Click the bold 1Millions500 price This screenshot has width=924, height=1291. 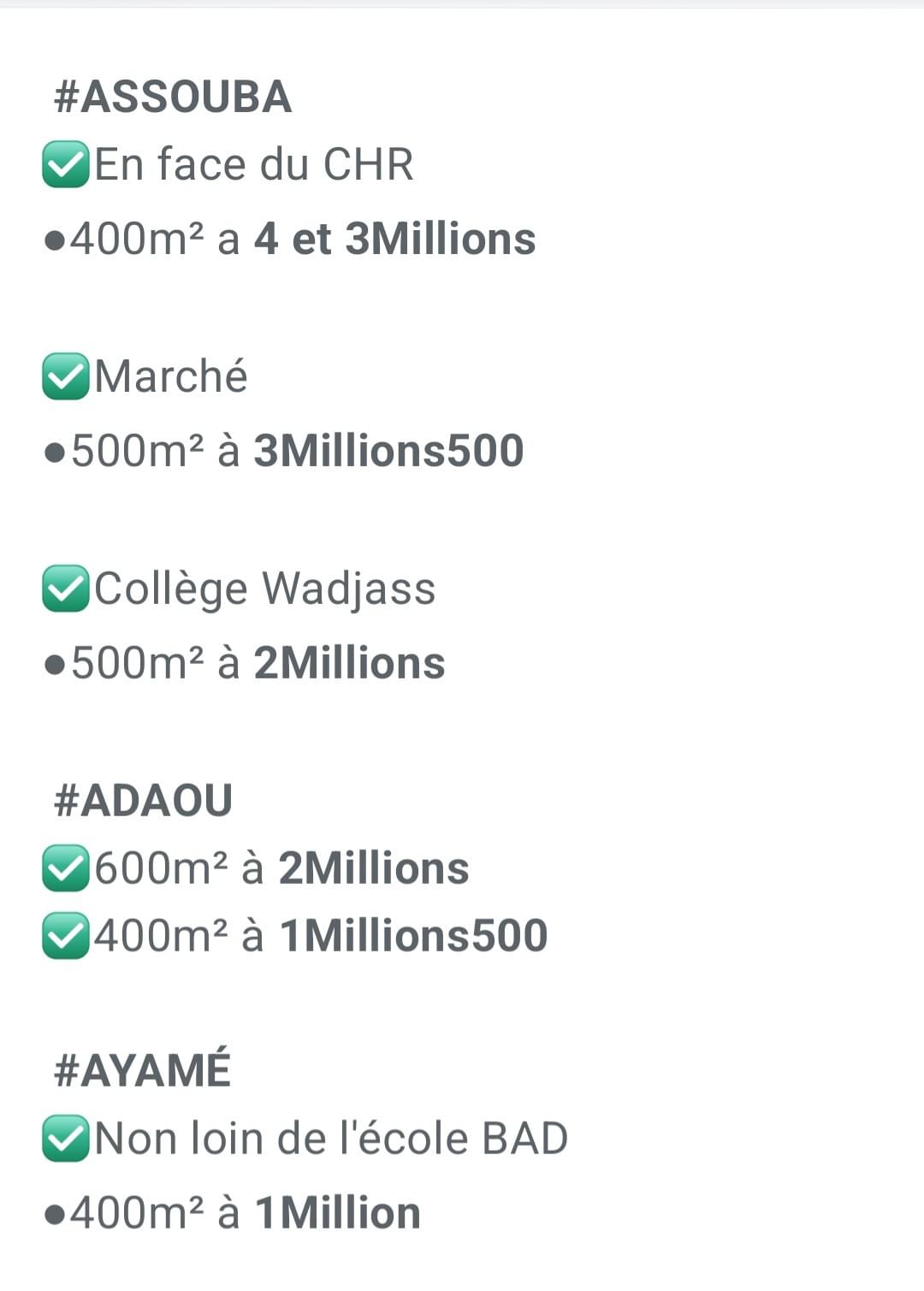[x=413, y=936]
